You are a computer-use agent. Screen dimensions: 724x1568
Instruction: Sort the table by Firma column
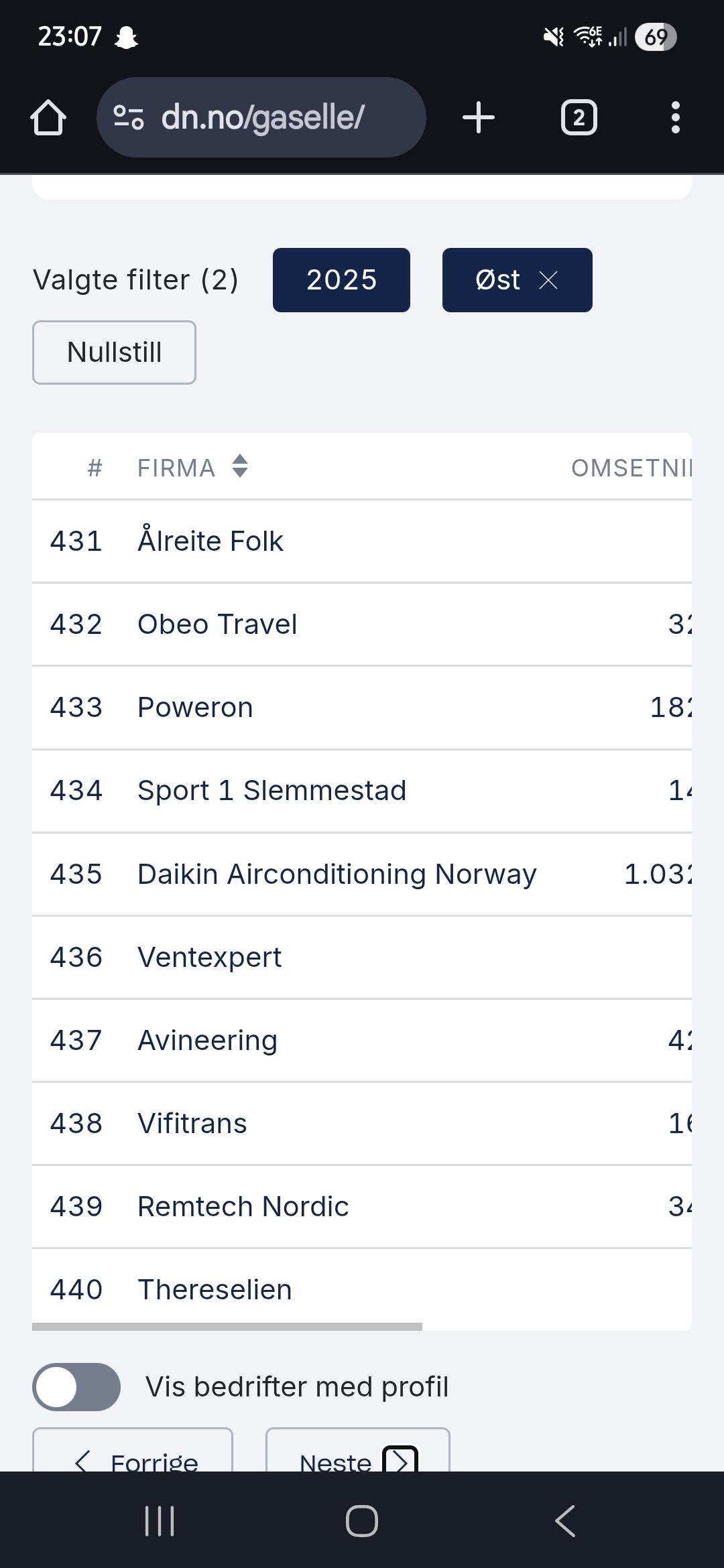coord(240,466)
